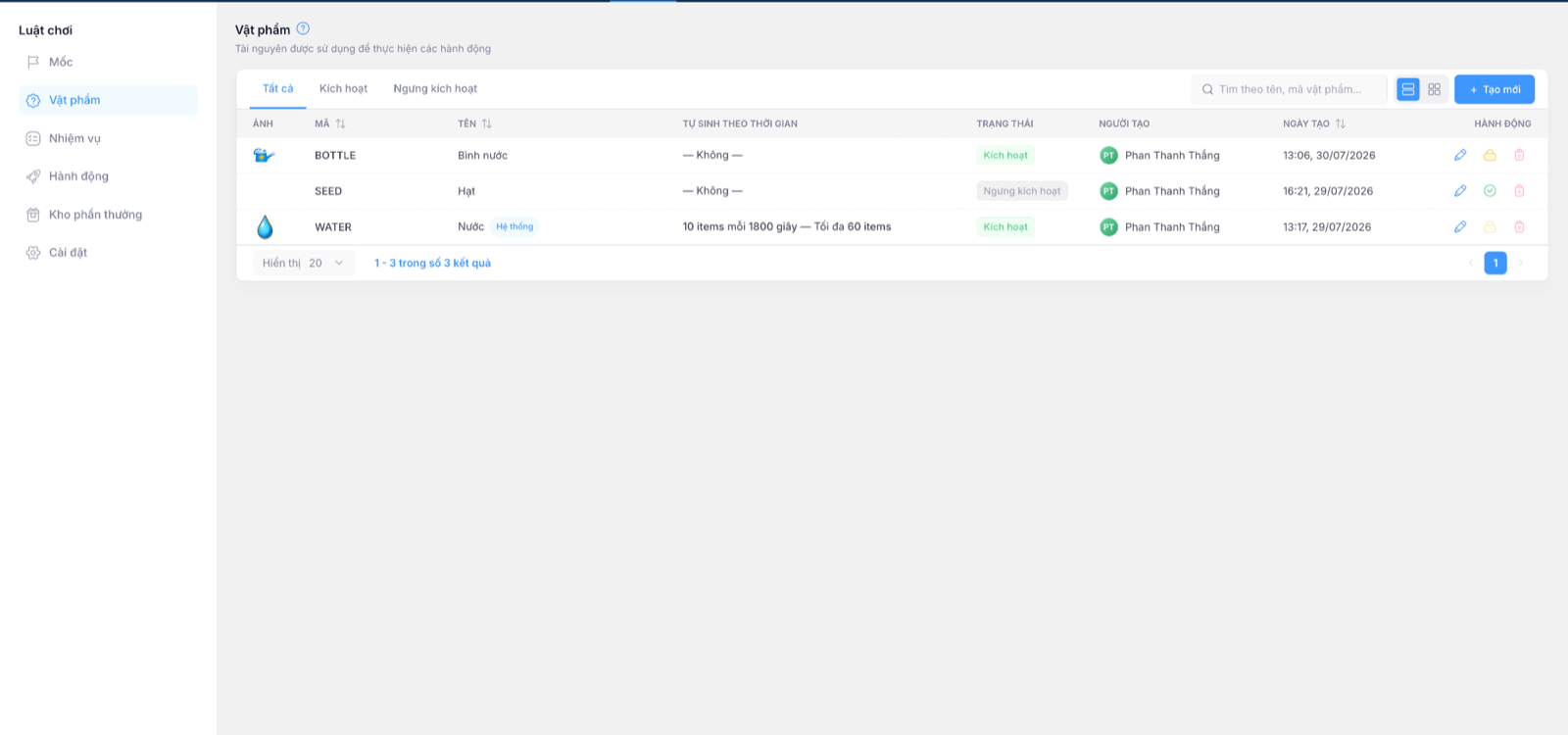The image size is (1568, 735).
Task: Switch to the Ngưng kích hoạt tab
Action: 435,88
